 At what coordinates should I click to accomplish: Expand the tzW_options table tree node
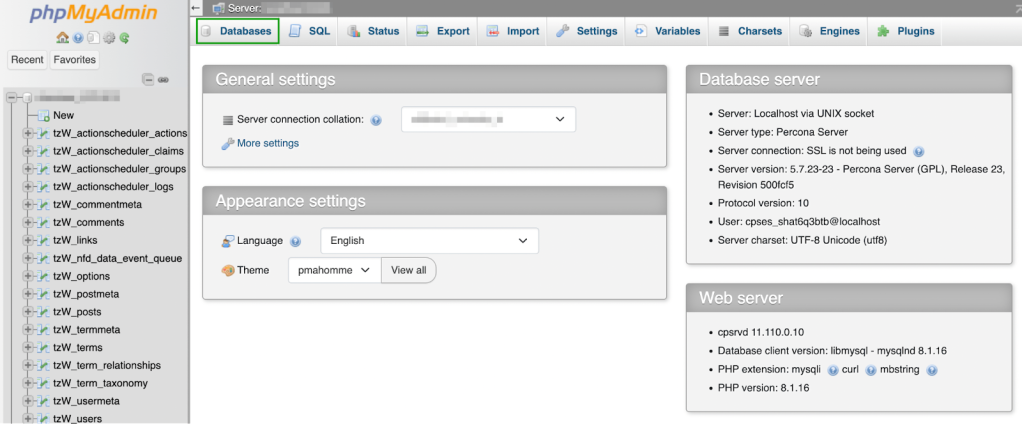27,276
